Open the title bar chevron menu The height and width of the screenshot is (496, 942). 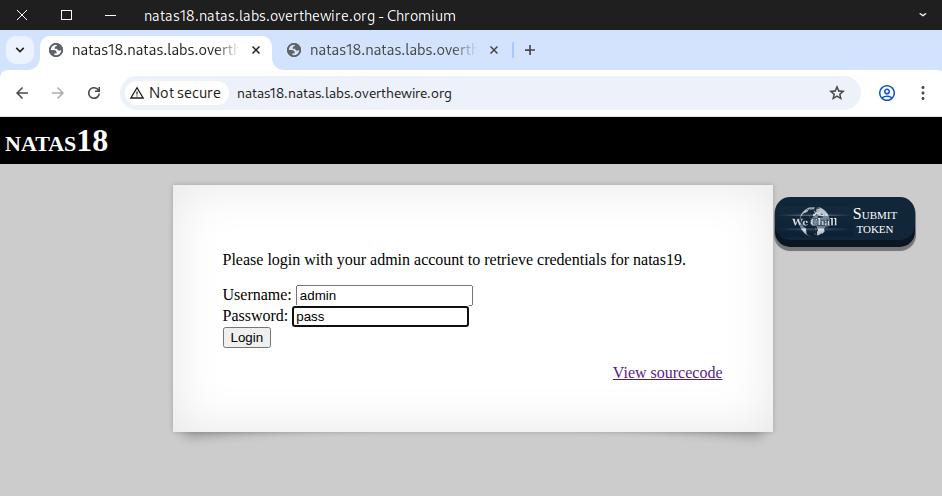pos(923,15)
